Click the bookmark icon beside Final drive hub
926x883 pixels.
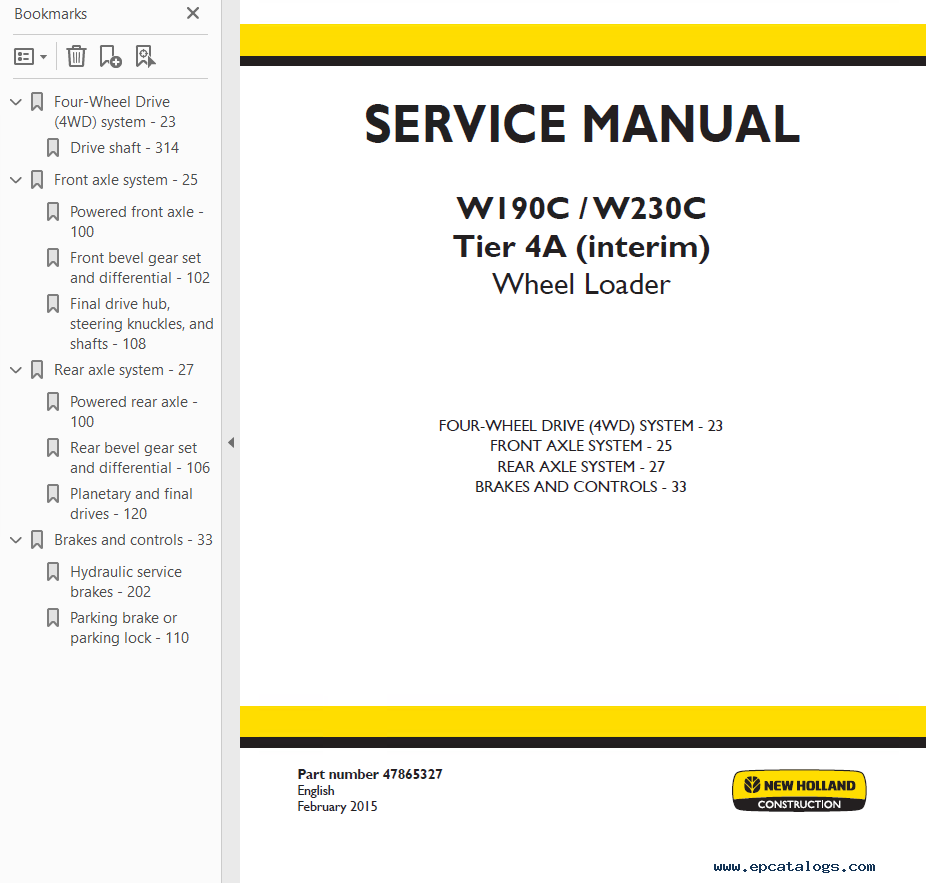(x=53, y=304)
